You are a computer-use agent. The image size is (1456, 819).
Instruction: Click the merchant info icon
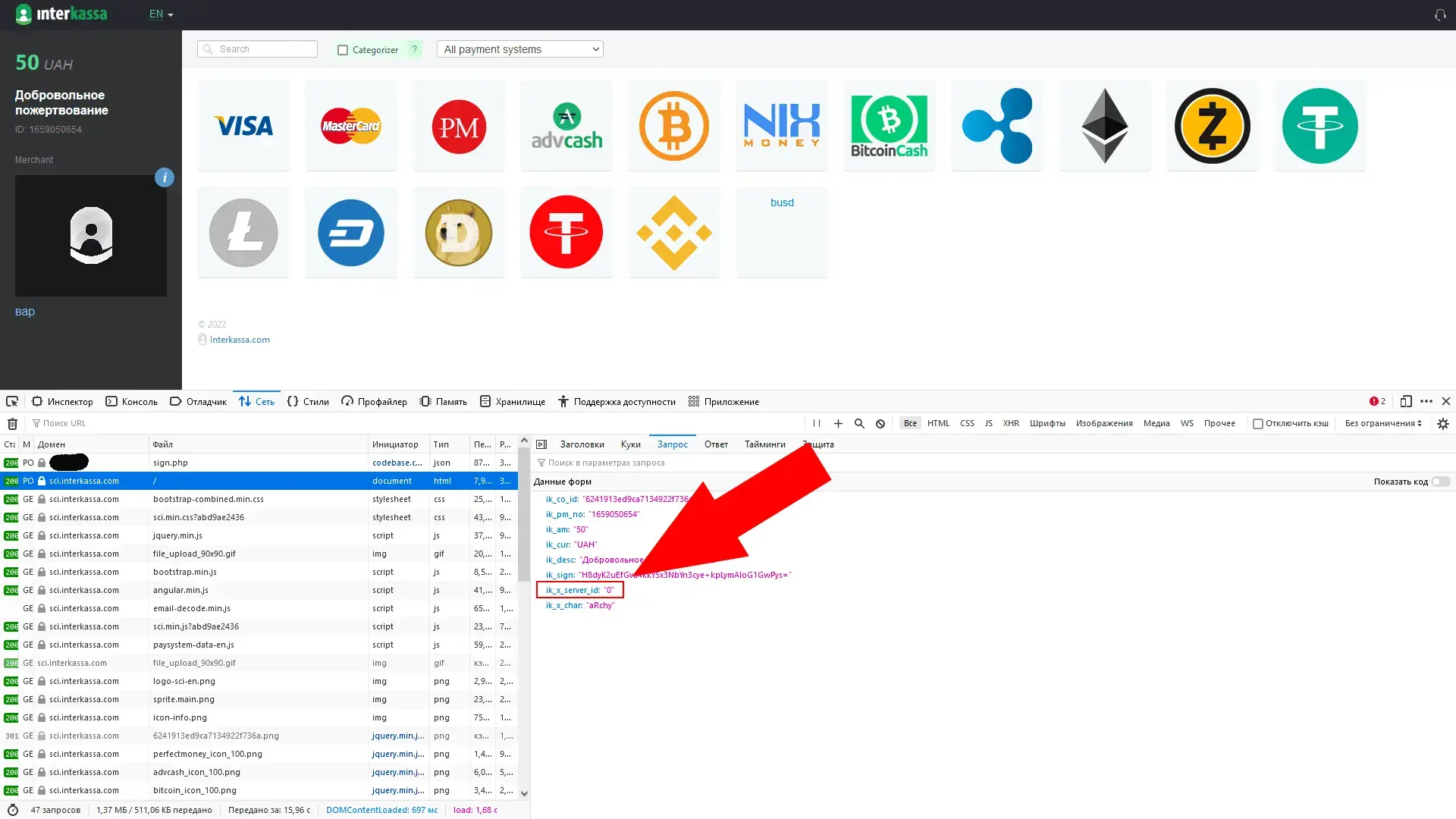click(165, 177)
